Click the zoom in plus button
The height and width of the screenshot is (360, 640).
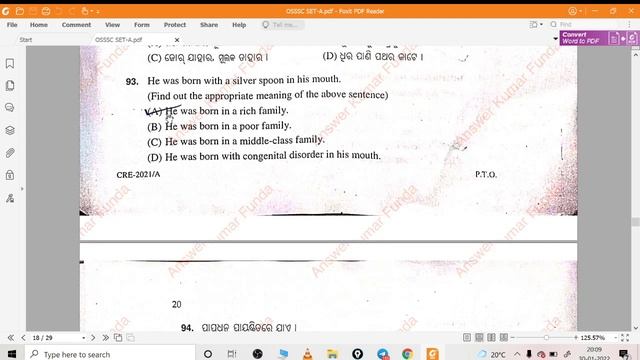tap(576, 338)
